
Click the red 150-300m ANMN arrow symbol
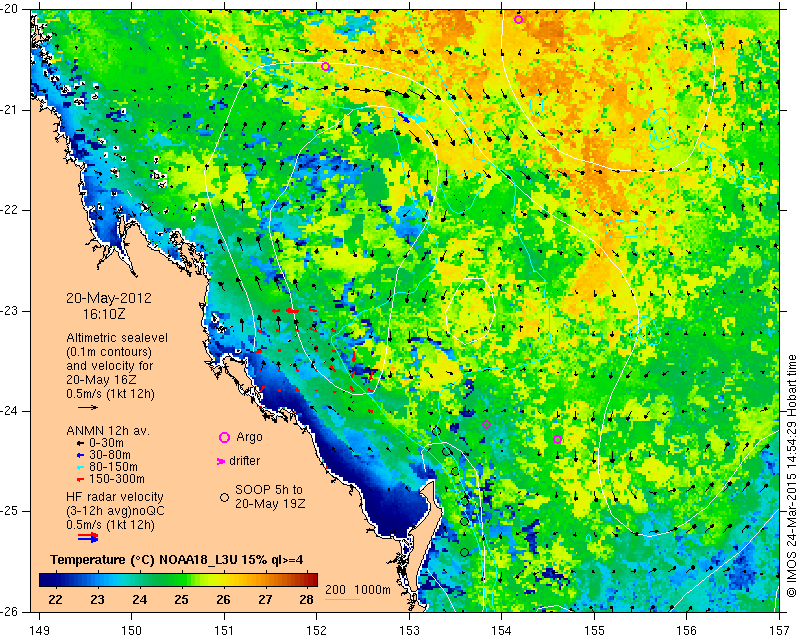[80, 479]
